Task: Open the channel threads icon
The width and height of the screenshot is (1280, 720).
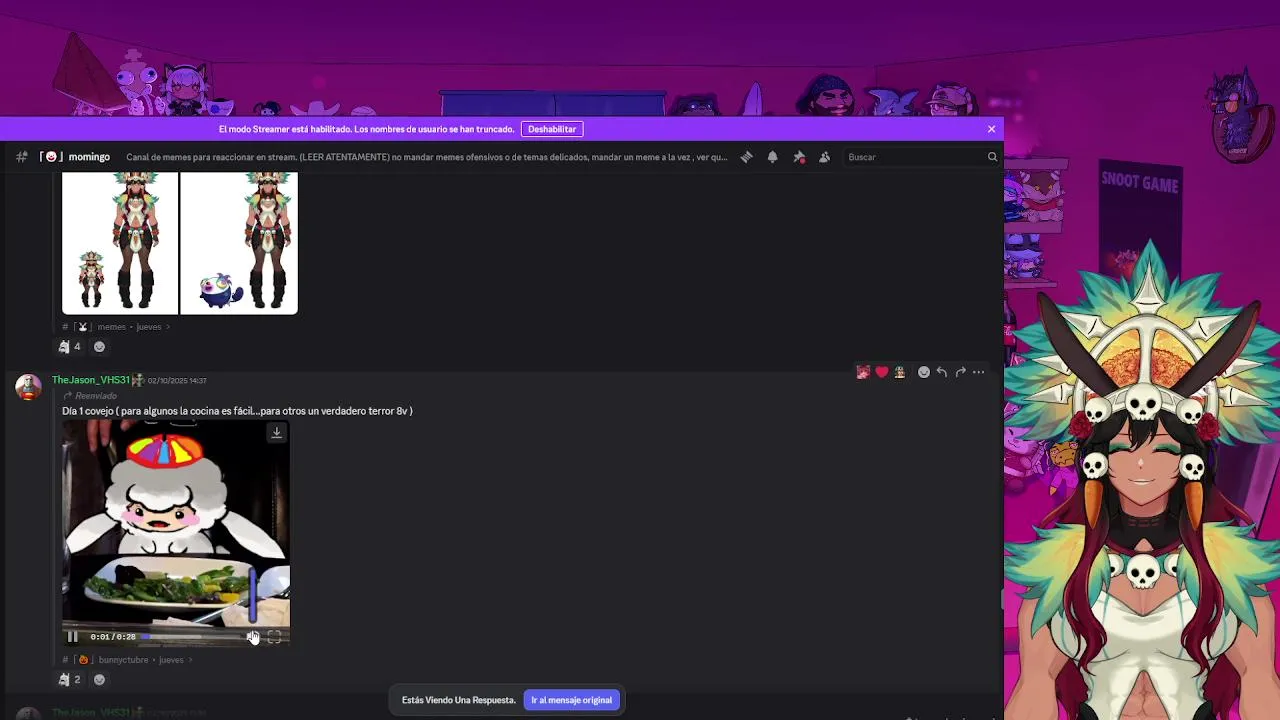Action: tap(746, 157)
